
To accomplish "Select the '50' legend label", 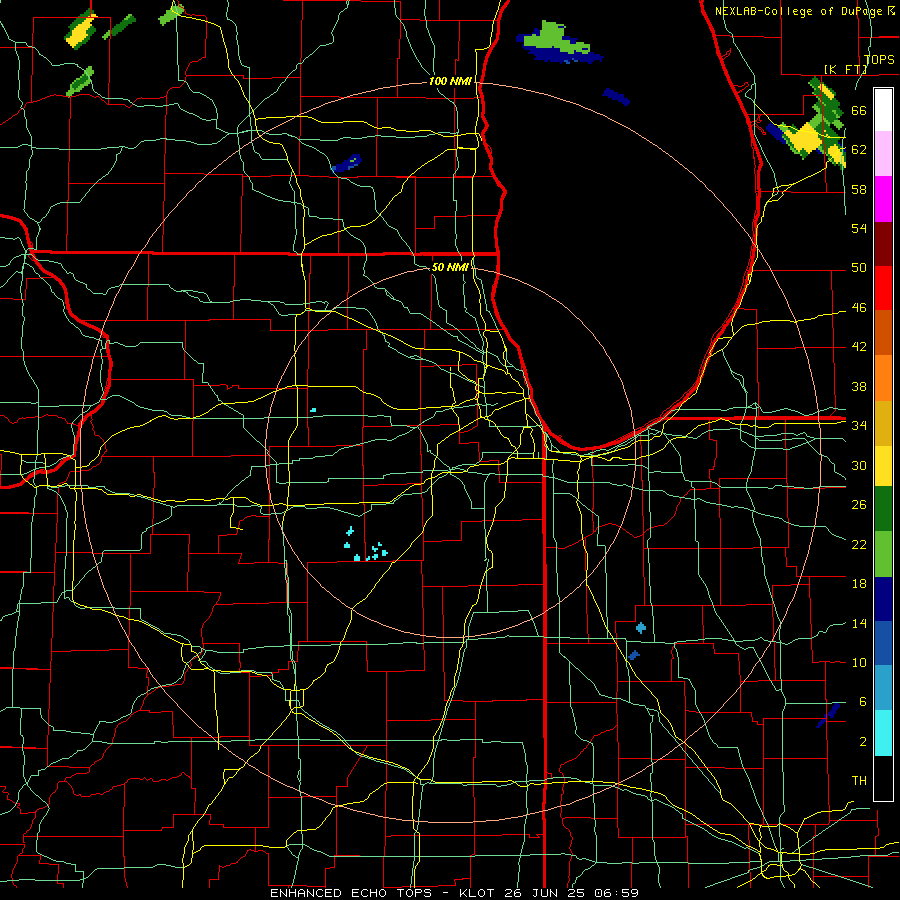I will (x=859, y=268).
